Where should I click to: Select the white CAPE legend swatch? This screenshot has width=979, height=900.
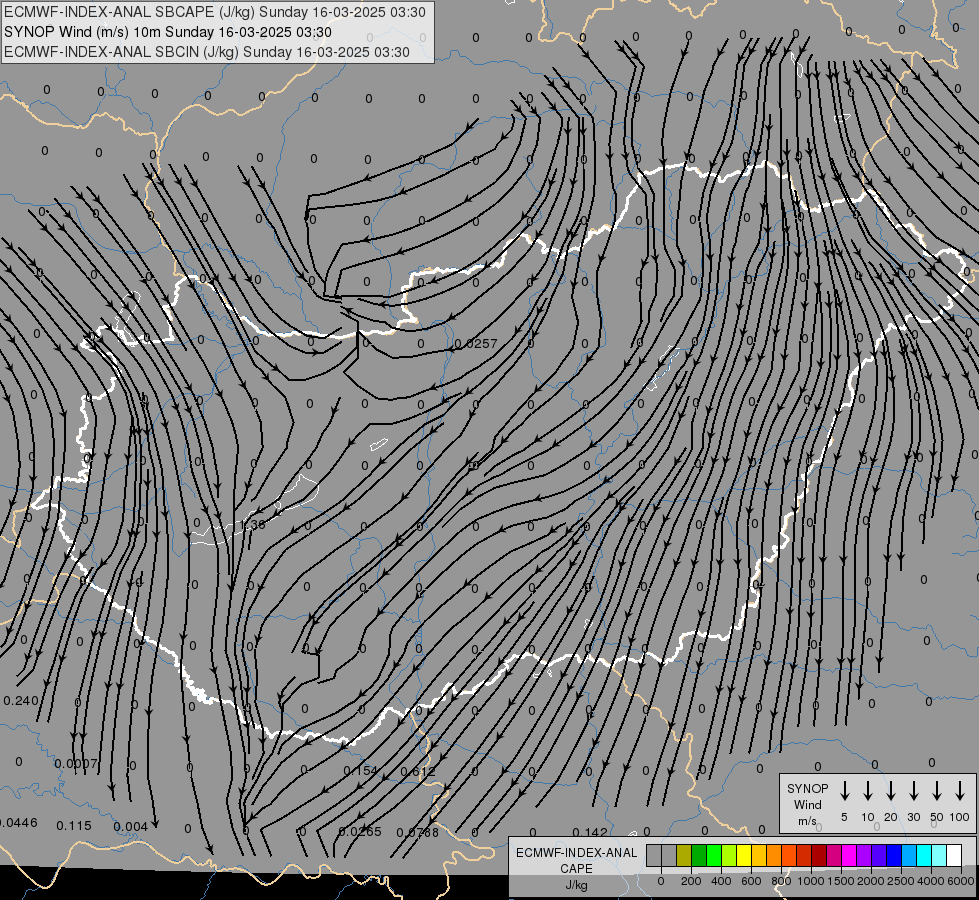click(954, 855)
